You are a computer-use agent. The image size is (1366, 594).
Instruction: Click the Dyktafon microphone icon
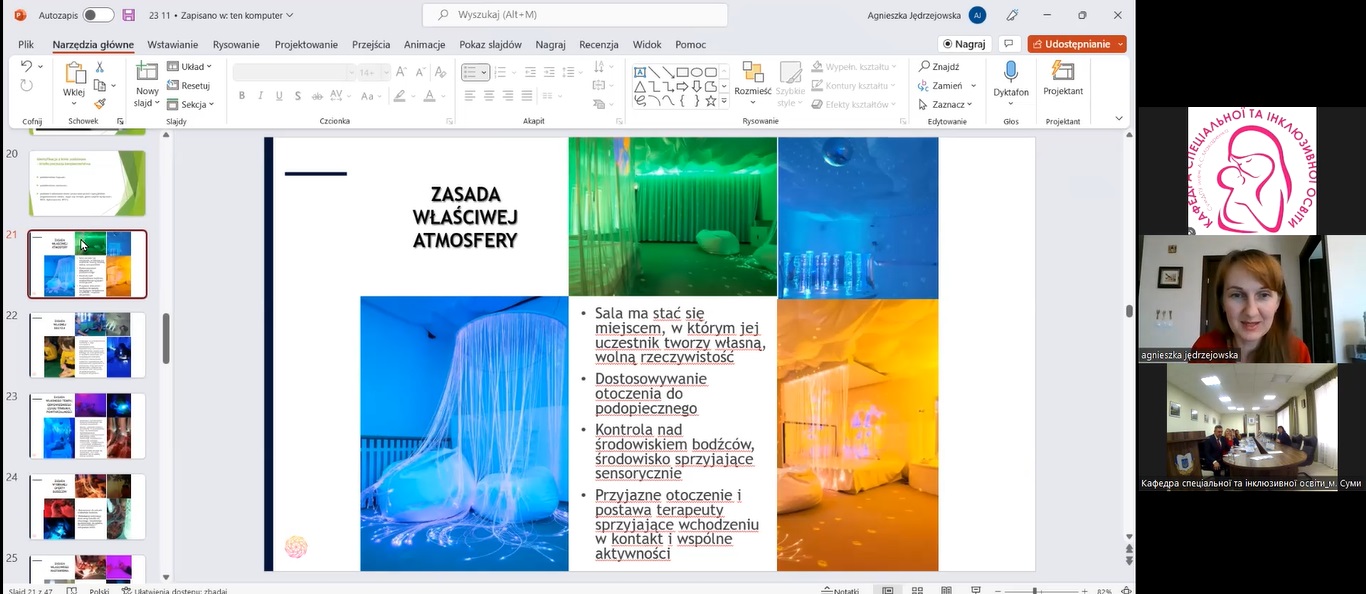pos(1011,72)
